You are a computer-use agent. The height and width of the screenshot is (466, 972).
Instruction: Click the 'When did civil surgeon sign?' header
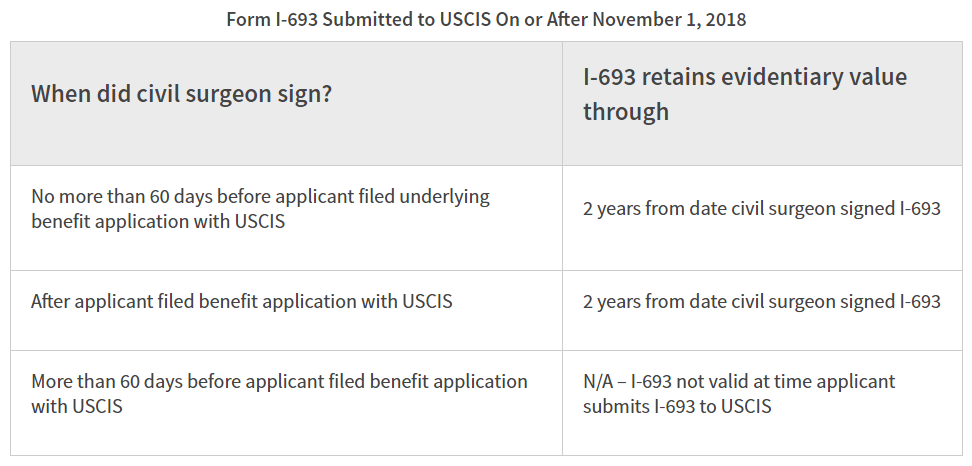[x=182, y=95]
